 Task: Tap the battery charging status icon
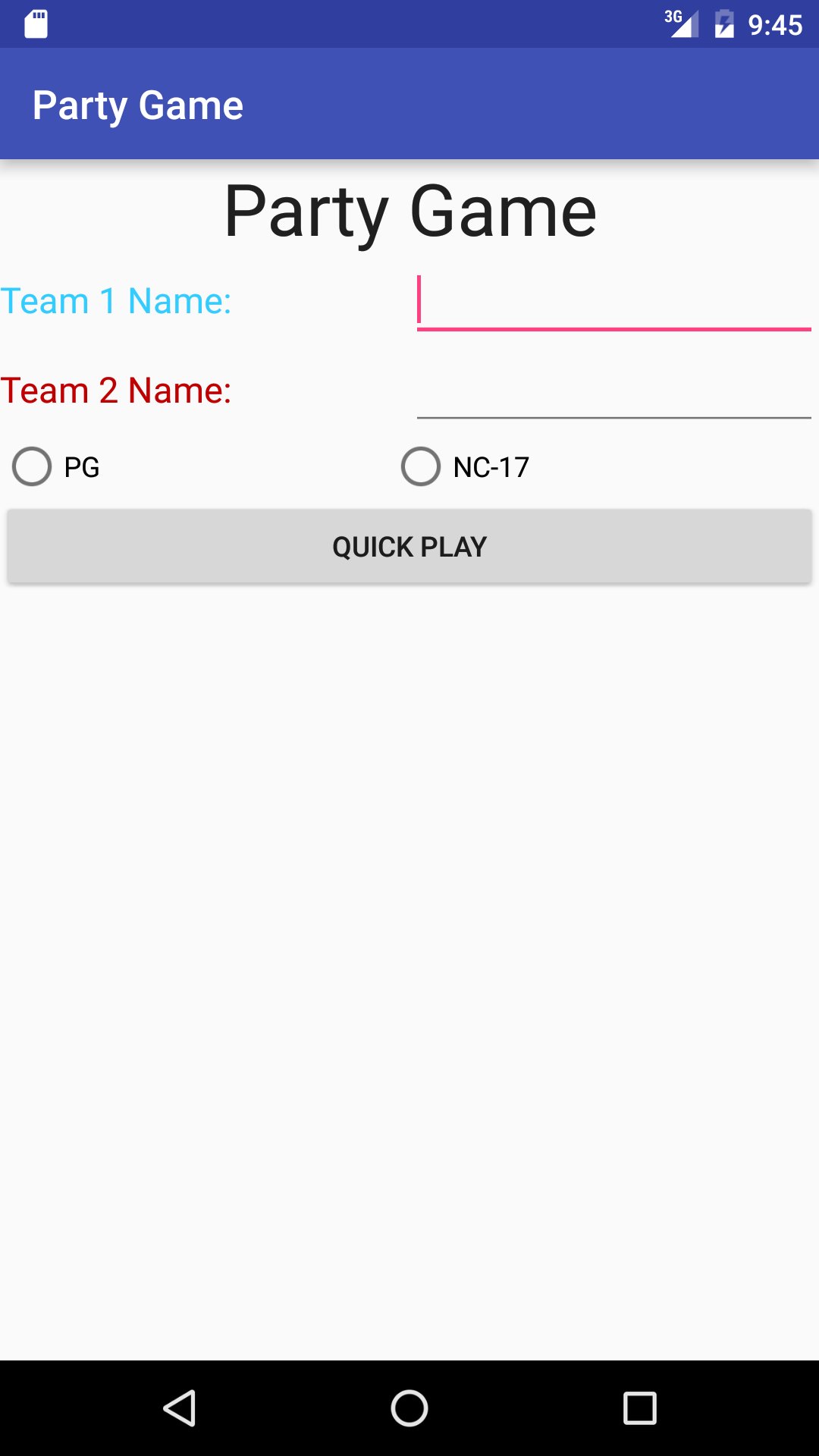coord(724,24)
